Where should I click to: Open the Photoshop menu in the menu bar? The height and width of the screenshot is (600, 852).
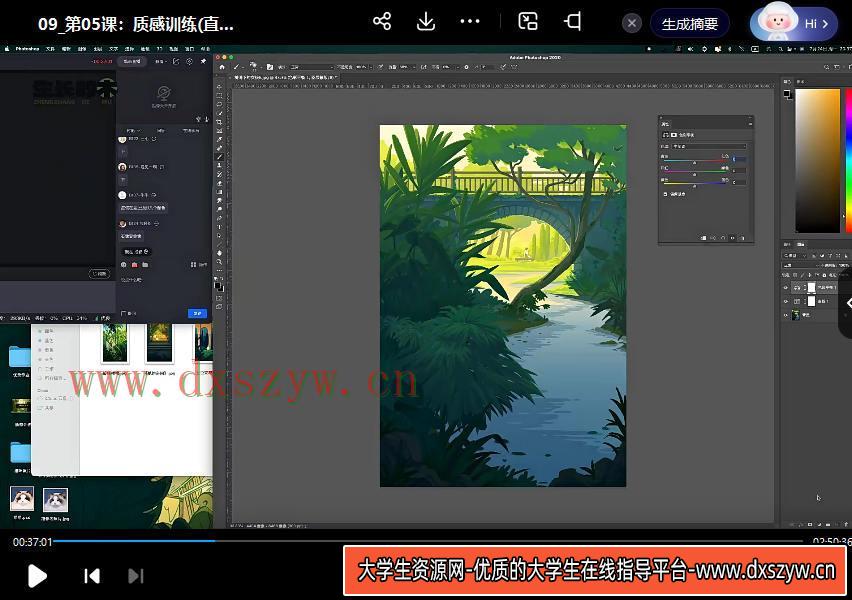pos(27,49)
